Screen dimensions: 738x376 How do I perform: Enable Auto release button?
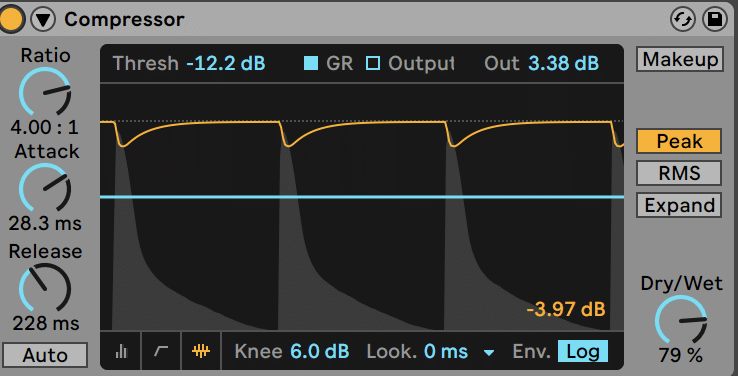(x=45, y=355)
